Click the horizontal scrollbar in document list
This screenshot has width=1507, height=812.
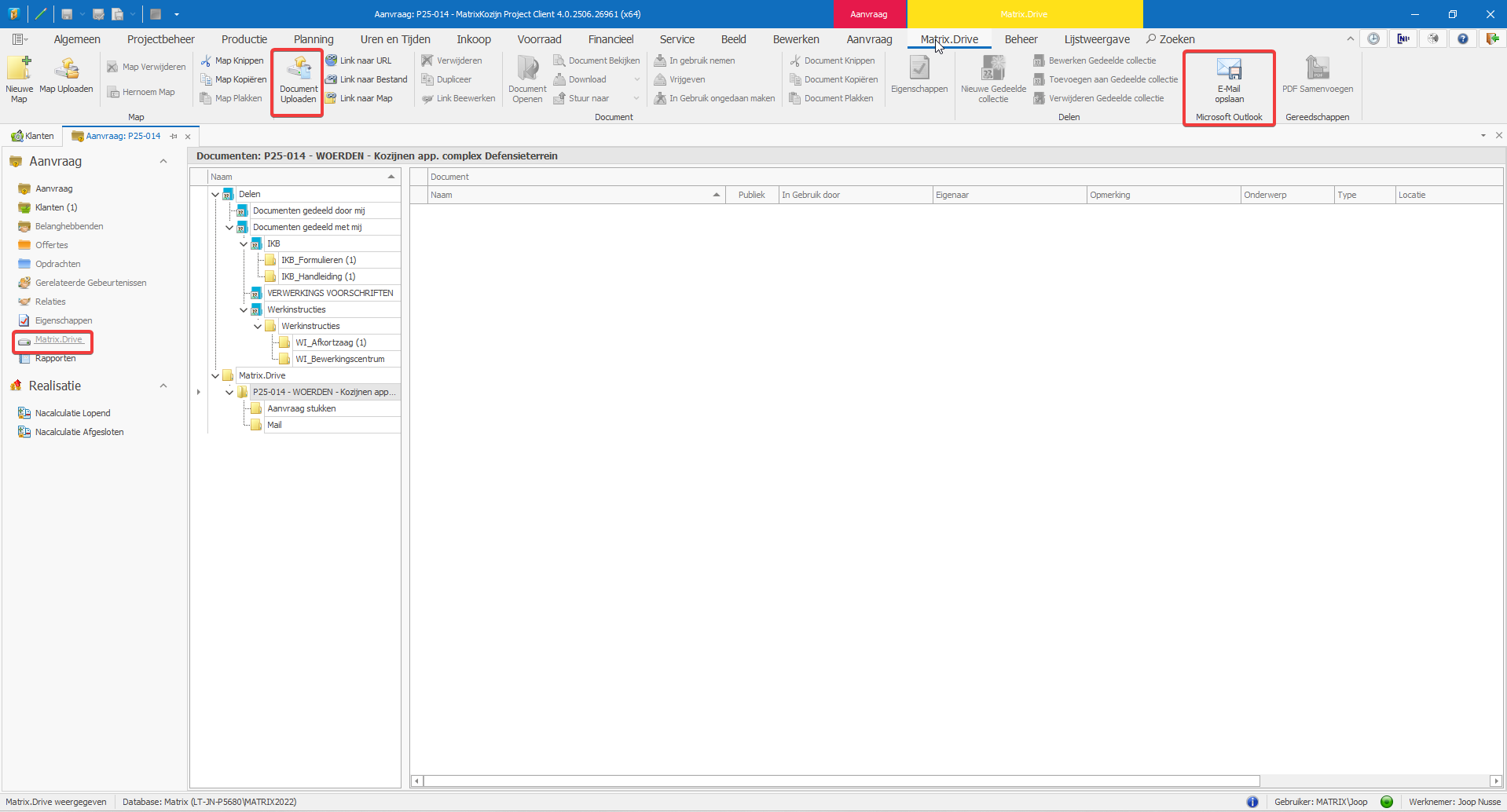pos(841,781)
